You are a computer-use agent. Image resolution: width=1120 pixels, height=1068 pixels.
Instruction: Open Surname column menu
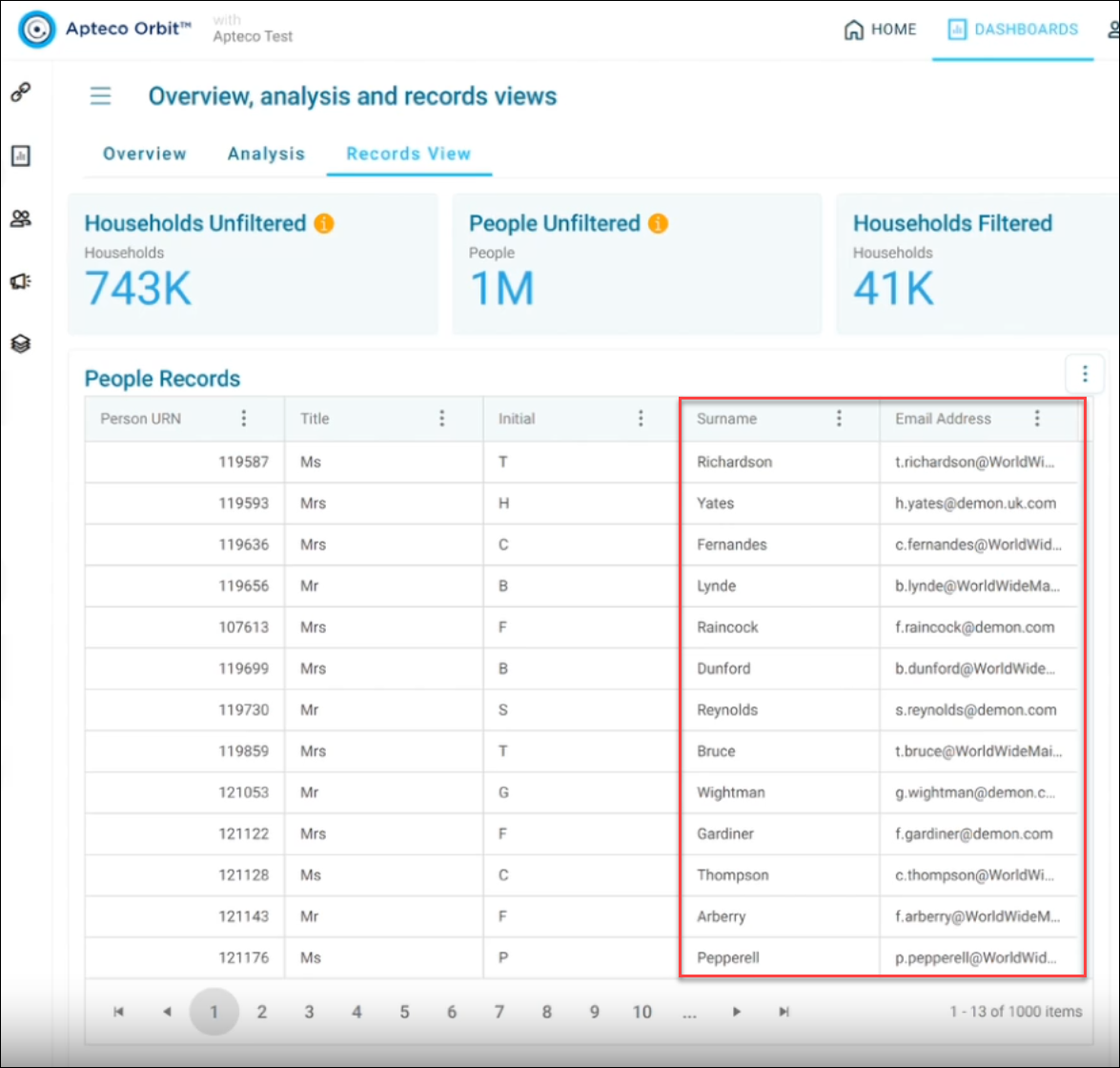[x=840, y=418]
